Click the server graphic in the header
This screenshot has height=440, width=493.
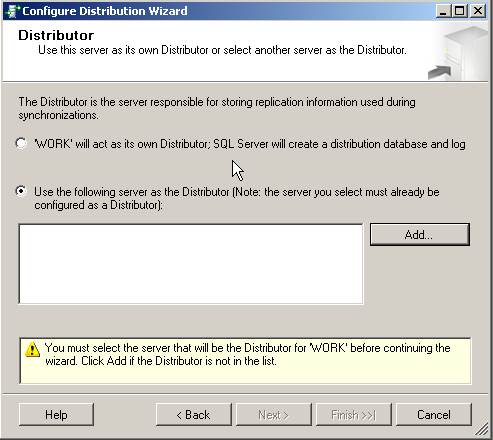pyautogui.click(x=459, y=53)
